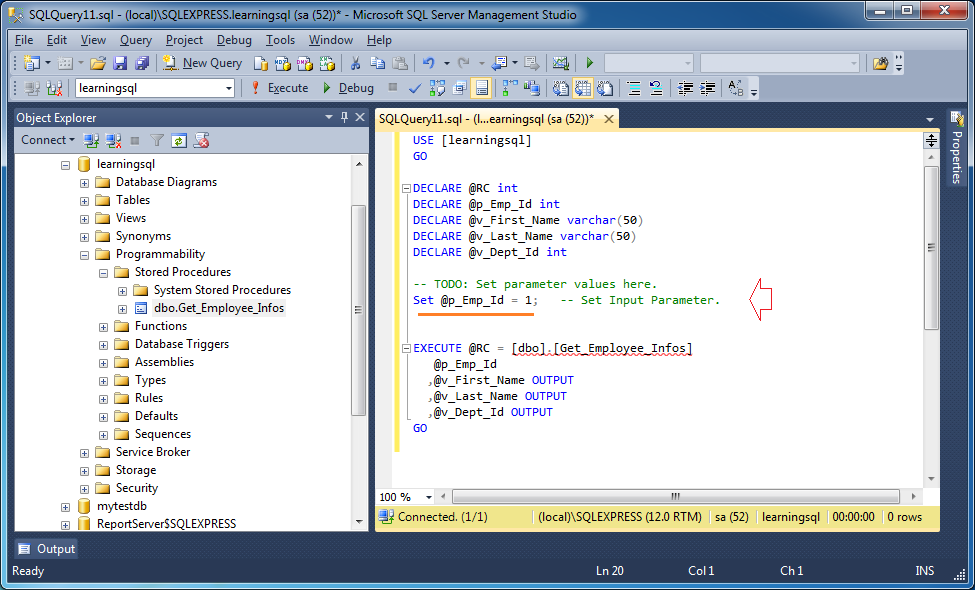Expand the Tables folder node
The width and height of the screenshot is (975, 590).
coord(85,201)
